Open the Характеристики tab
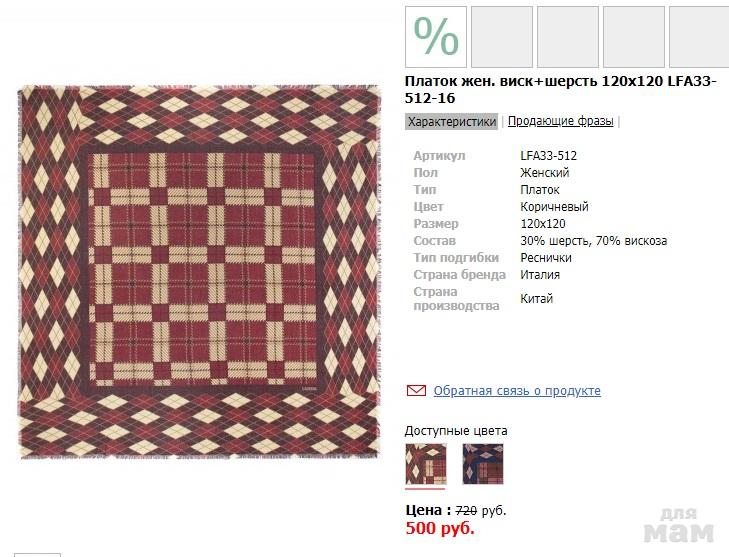Image resolution: width=729 pixels, height=557 pixels. (x=452, y=122)
